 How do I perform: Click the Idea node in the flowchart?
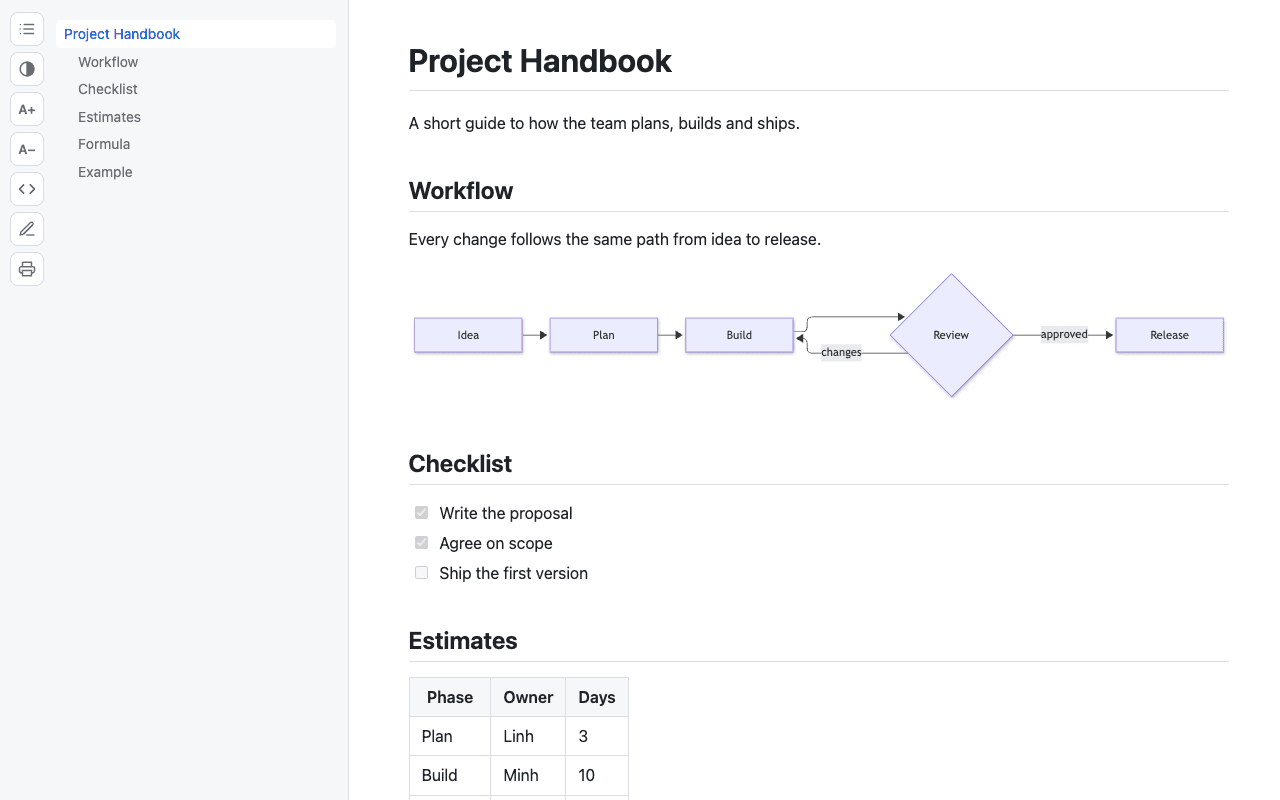(468, 335)
